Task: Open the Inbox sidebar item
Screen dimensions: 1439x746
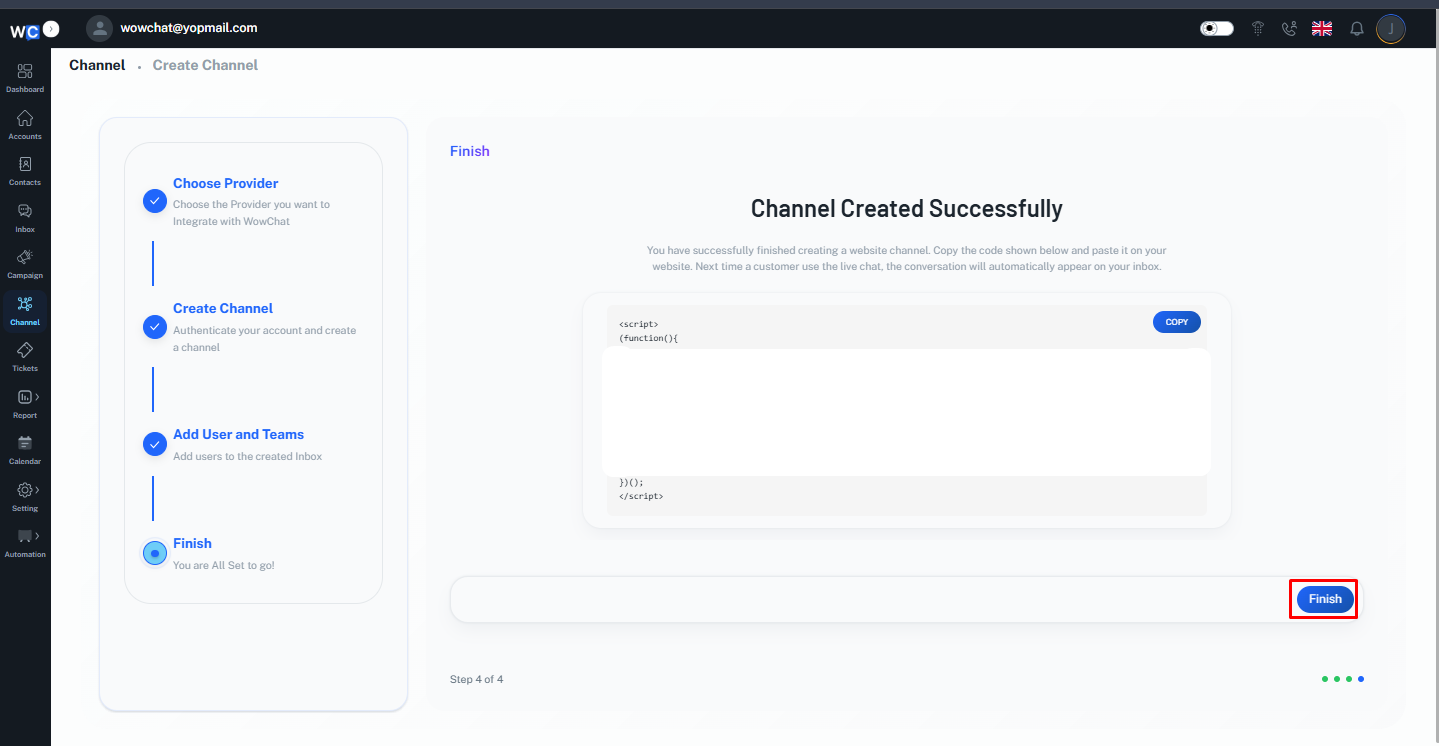Action: click(x=25, y=217)
